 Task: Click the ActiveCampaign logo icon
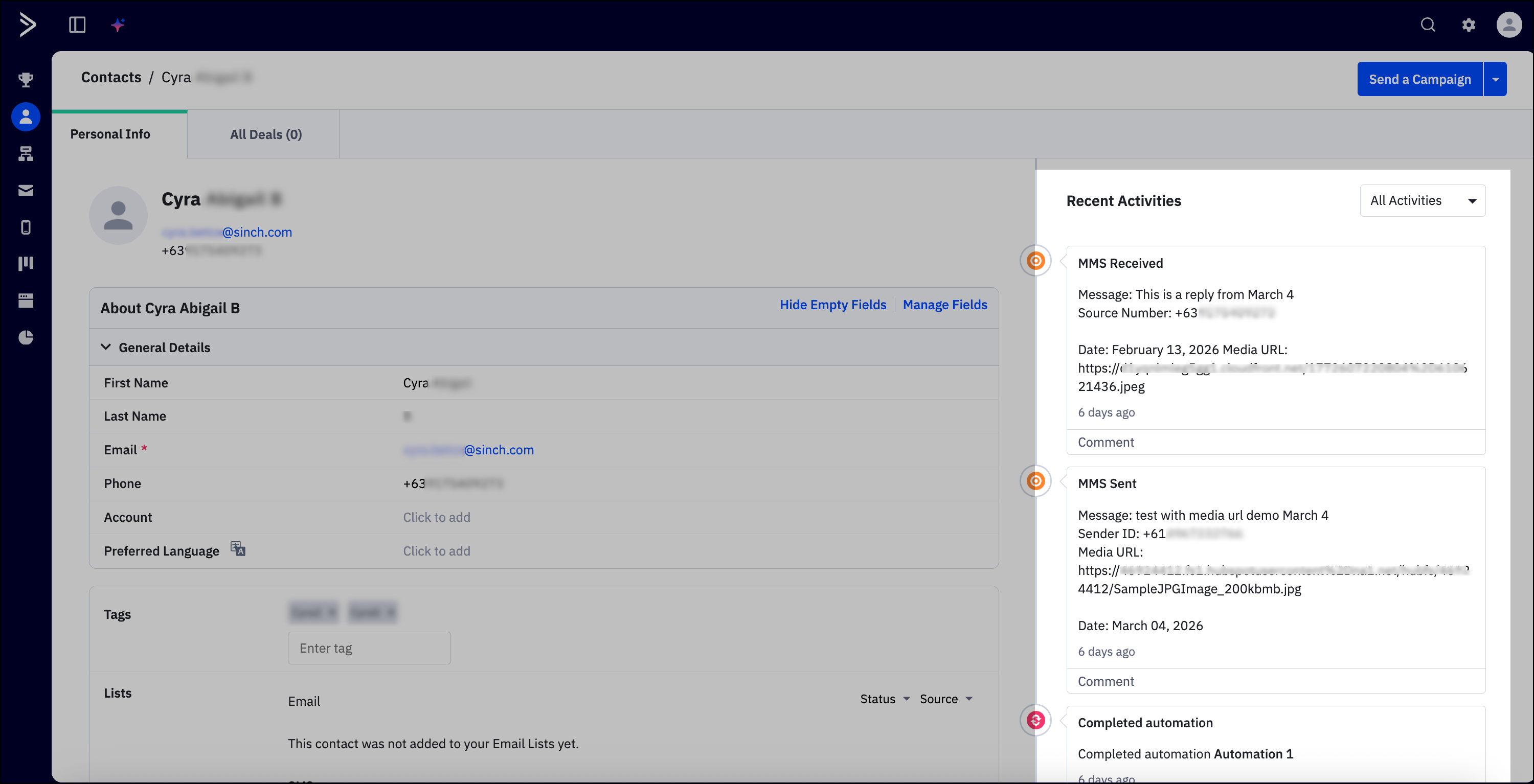pos(28,25)
